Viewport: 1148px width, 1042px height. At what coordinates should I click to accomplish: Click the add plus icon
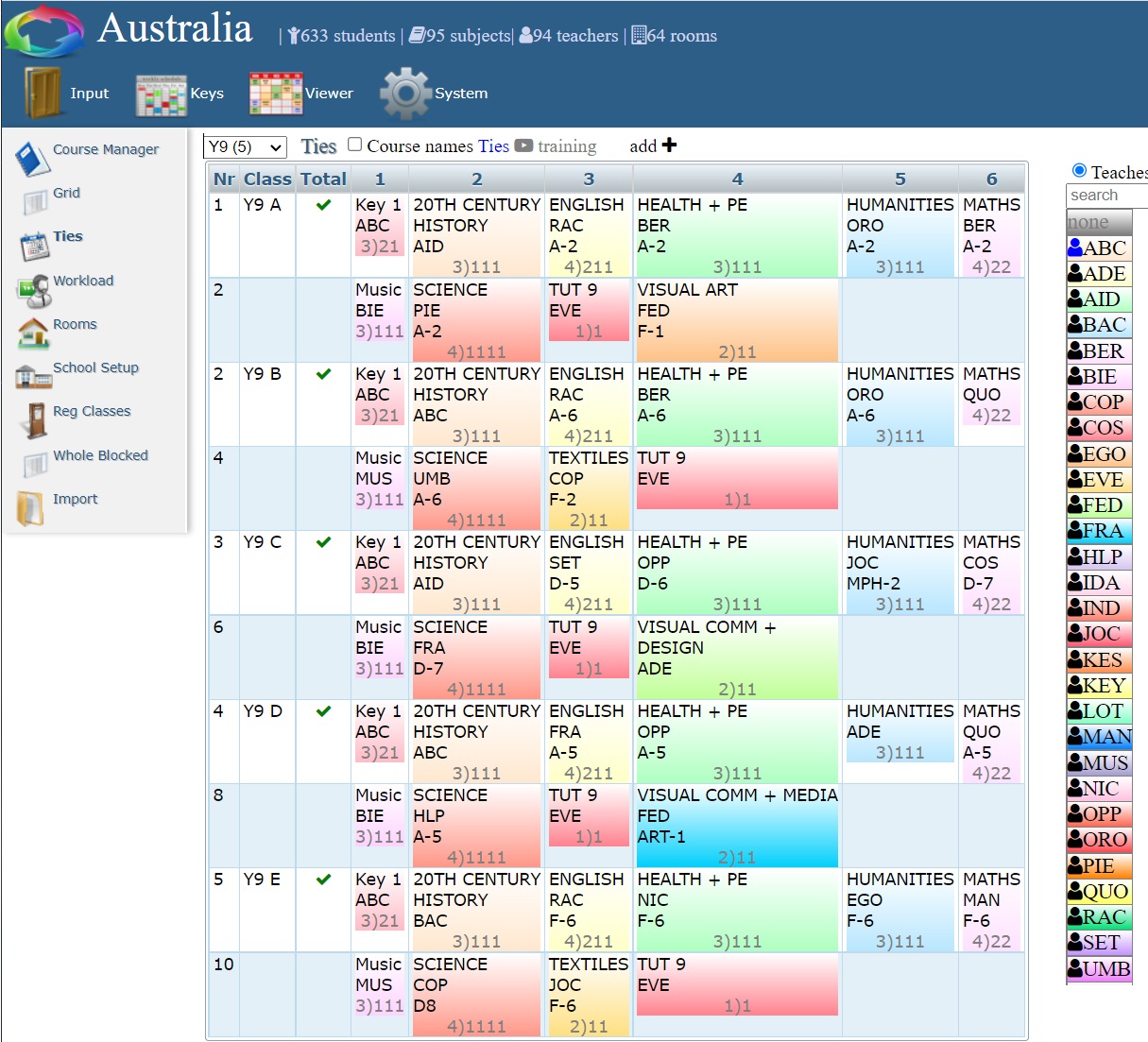[669, 145]
